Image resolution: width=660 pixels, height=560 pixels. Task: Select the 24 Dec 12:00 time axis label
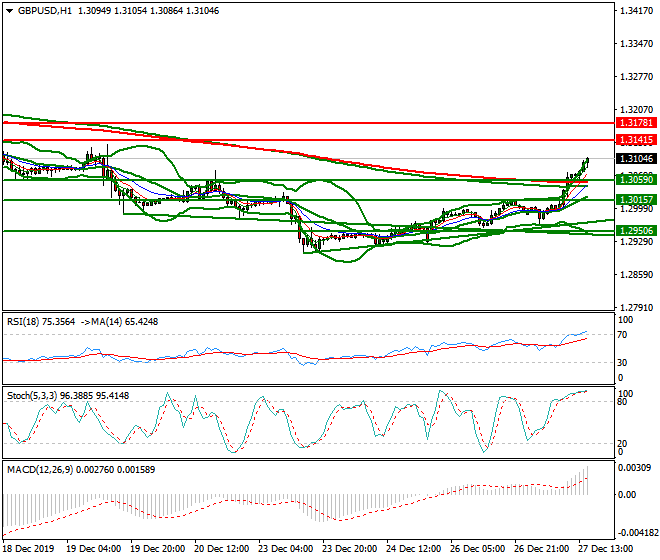pos(413,549)
